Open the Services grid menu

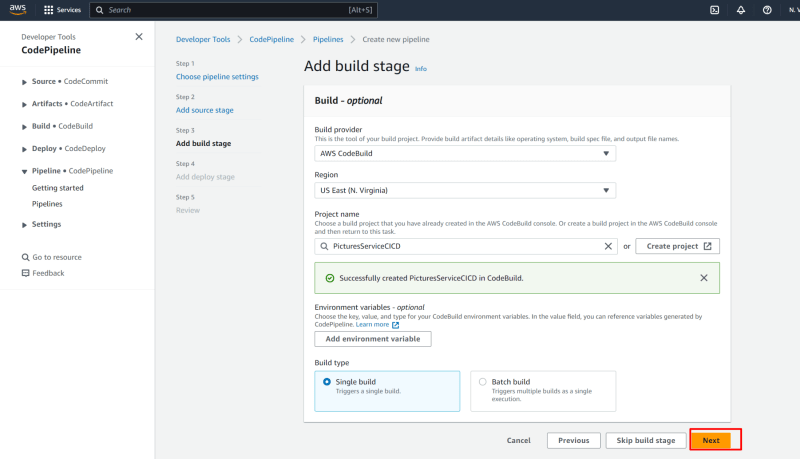tap(62, 10)
